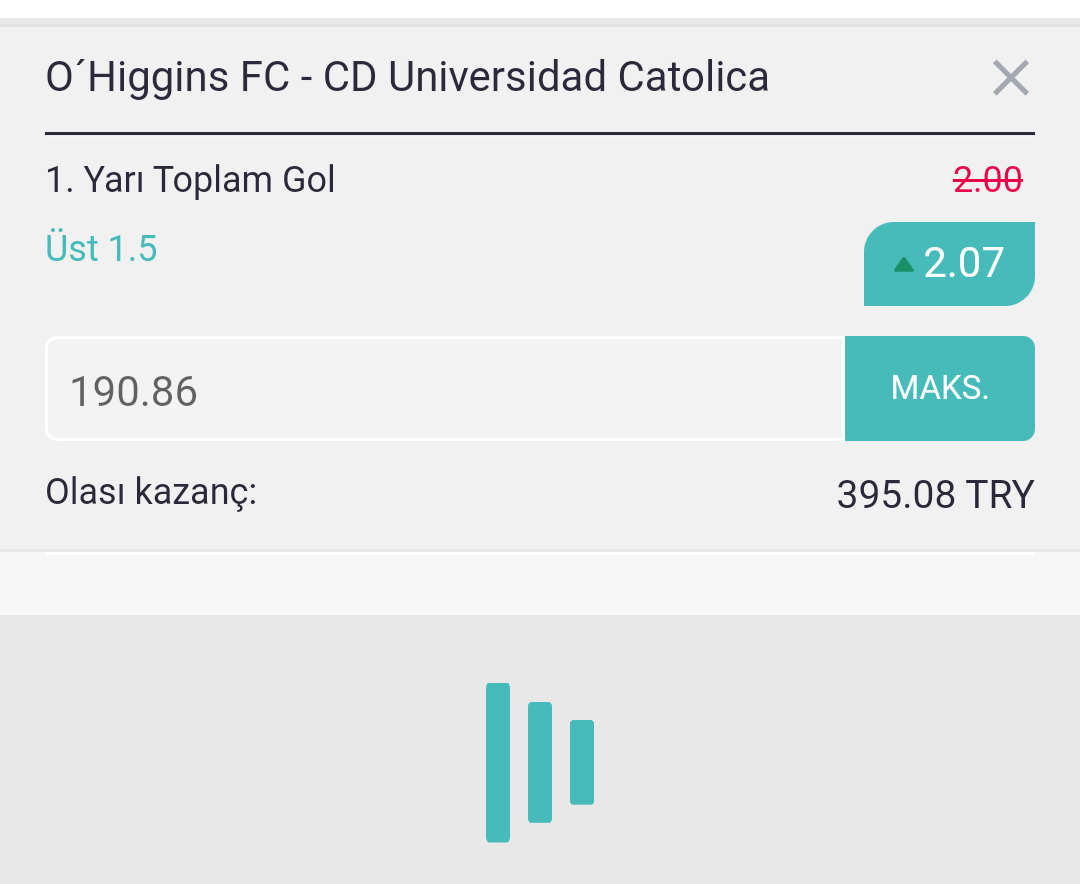The width and height of the screenshot is (1080, 884).
Task: Click the struck-through 2.00 old odds
Action: click(x=988, y=180)
